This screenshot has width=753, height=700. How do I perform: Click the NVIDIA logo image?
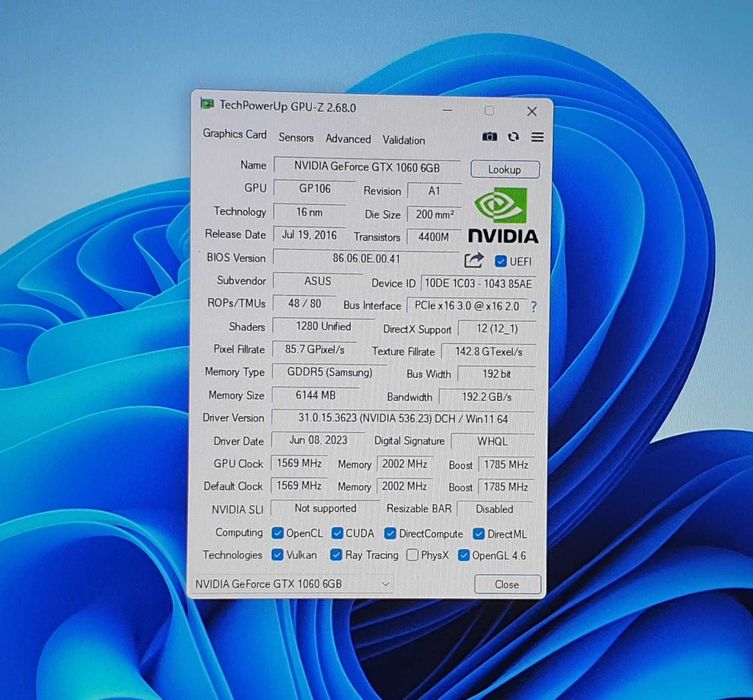(x=503, y=216)
